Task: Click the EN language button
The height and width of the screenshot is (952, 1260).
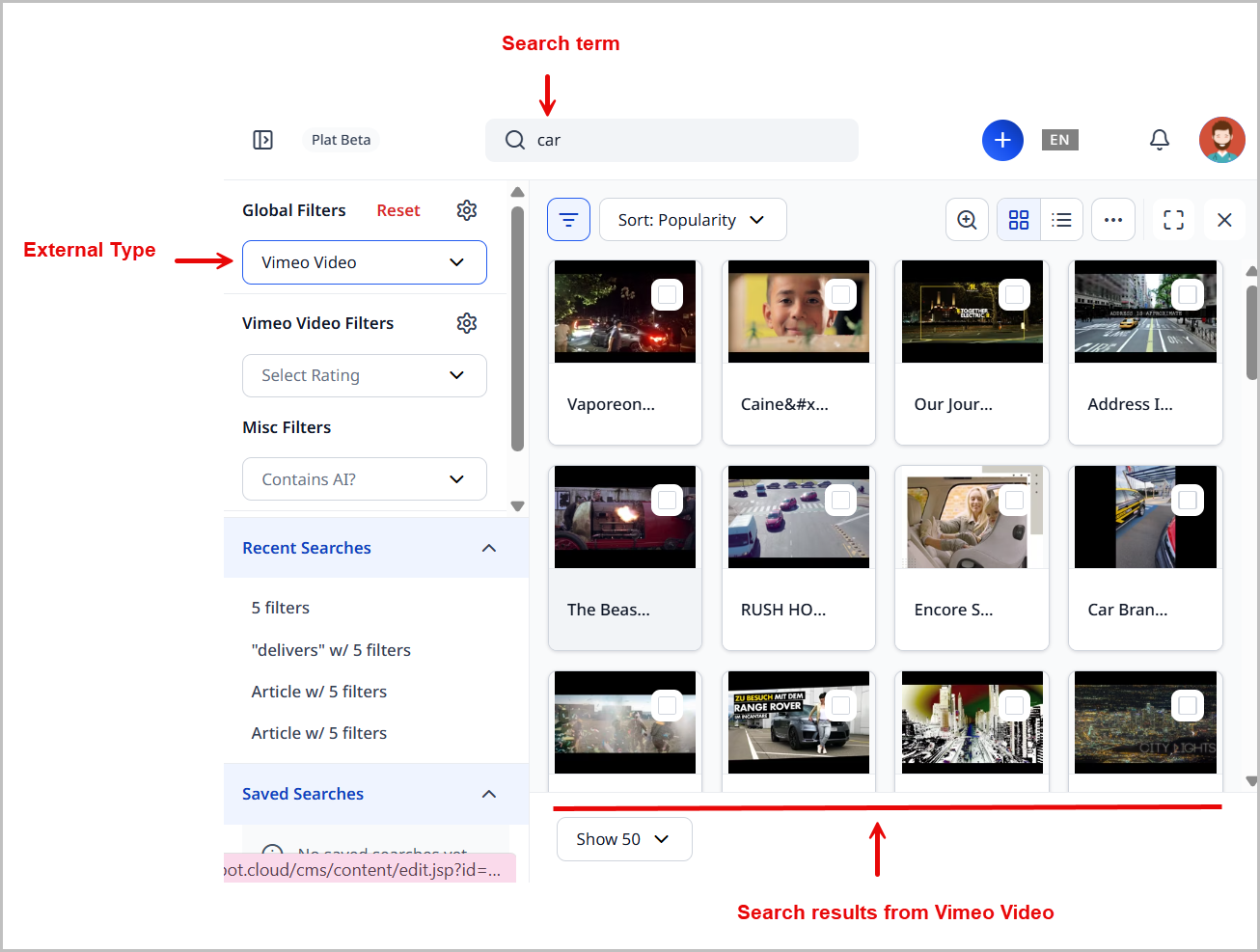Action: tap(1059, 139)
